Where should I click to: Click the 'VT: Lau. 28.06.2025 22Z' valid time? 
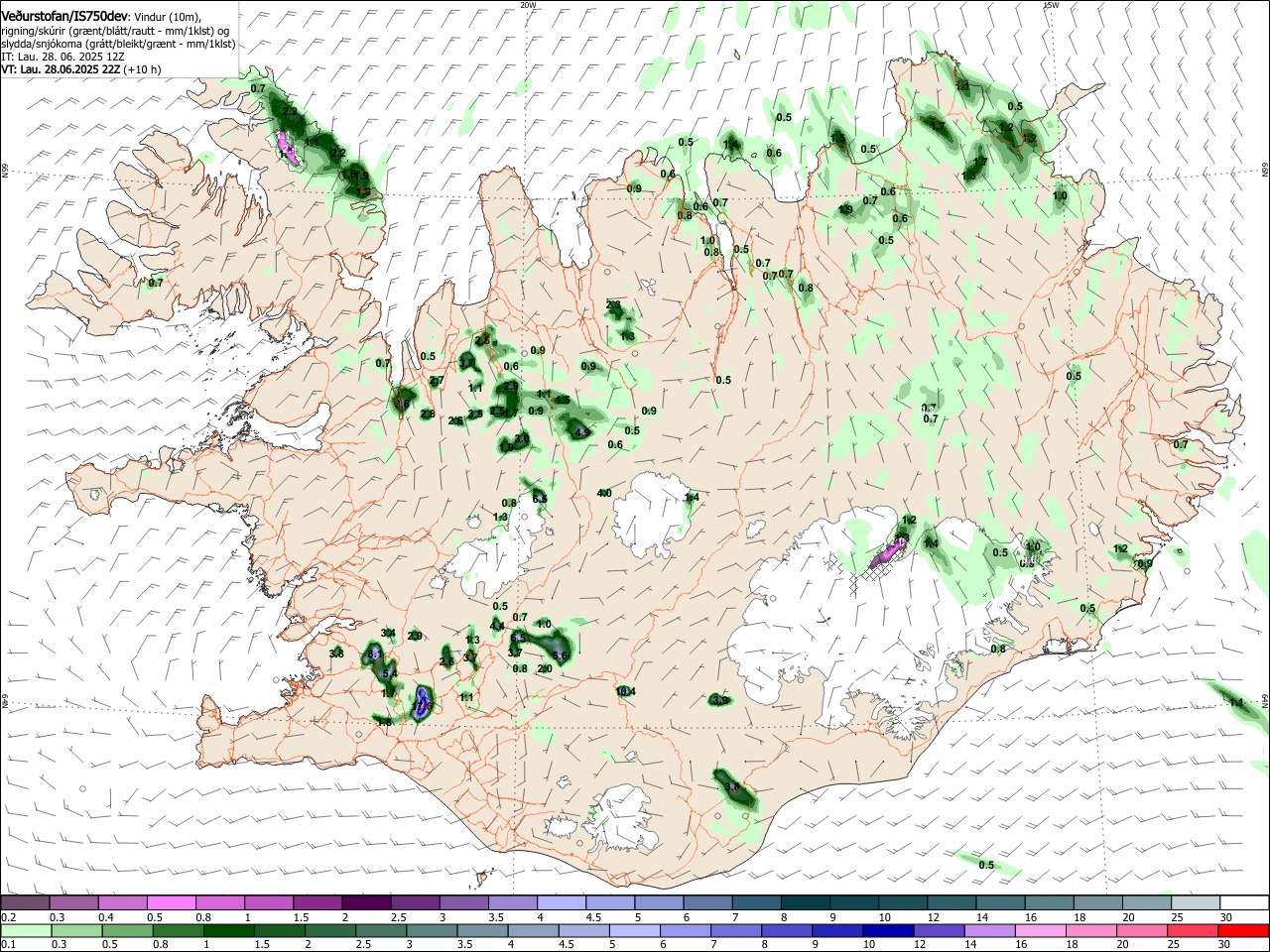pyautogui.click(x=62, y=69)
